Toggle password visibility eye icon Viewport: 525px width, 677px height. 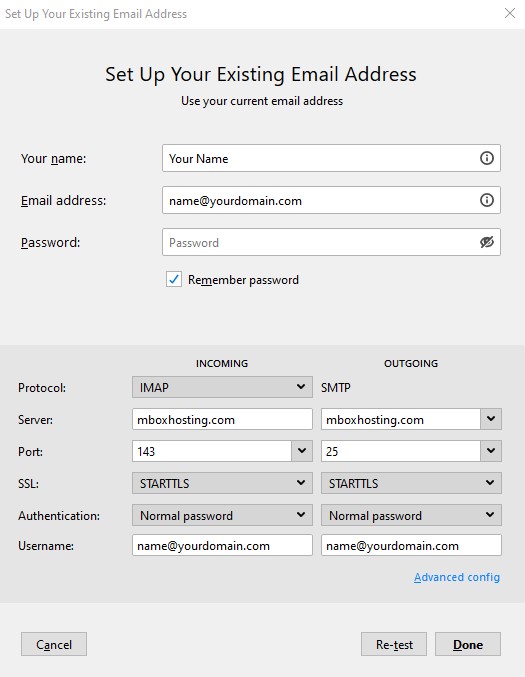[x=487, y=242]
